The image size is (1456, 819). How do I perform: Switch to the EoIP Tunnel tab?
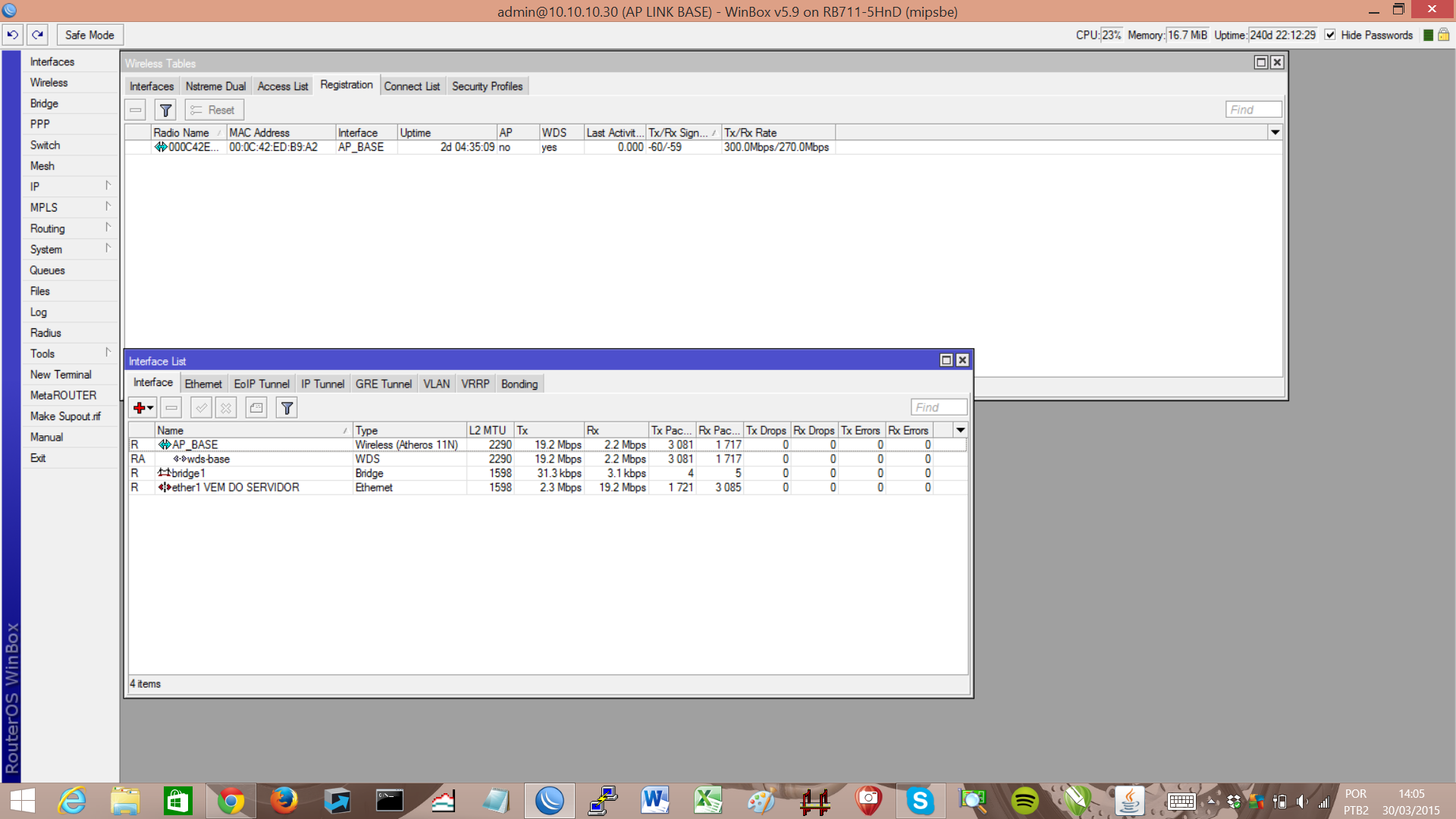pyautogui.click(x=261, y=384)
